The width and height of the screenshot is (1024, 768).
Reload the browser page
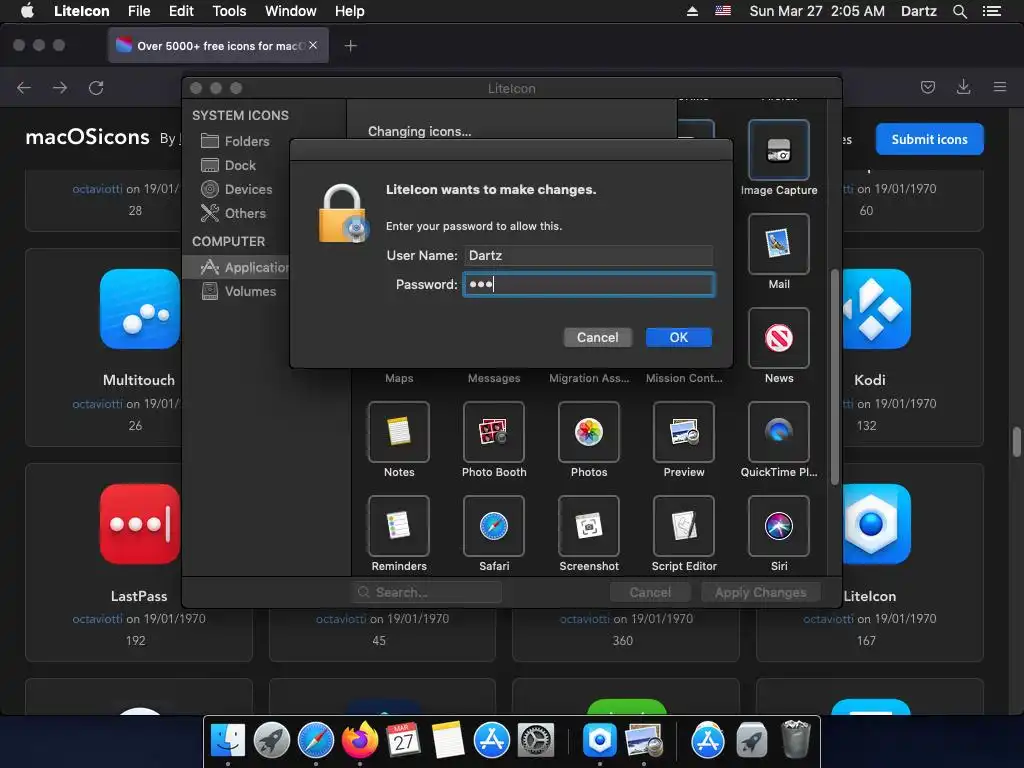point(96,88)
